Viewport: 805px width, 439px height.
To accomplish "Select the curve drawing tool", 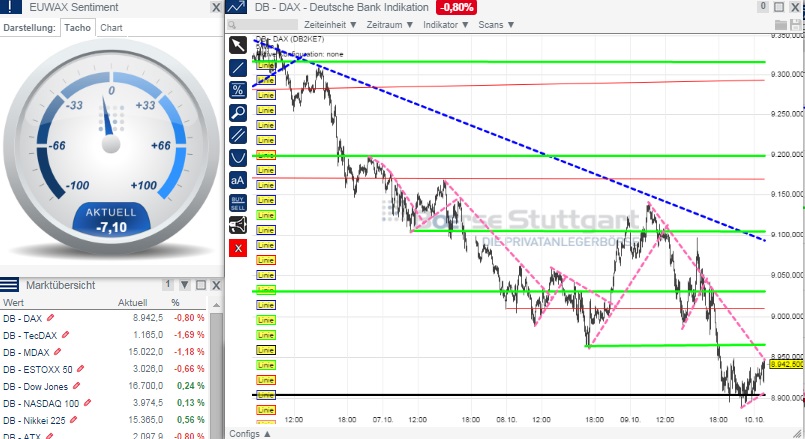I will tap(238, 158).
